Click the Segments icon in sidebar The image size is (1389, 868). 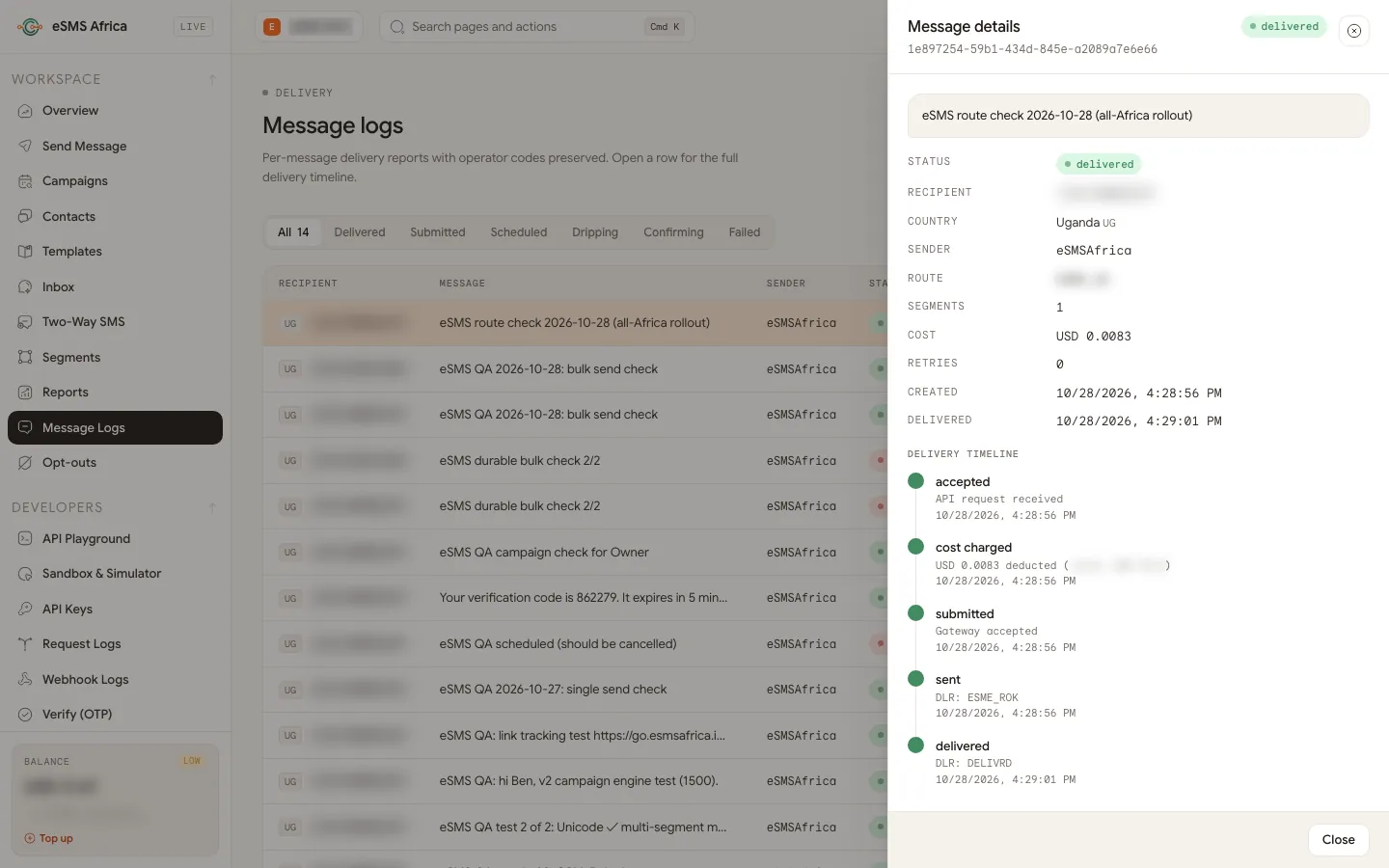pos(25,358)
